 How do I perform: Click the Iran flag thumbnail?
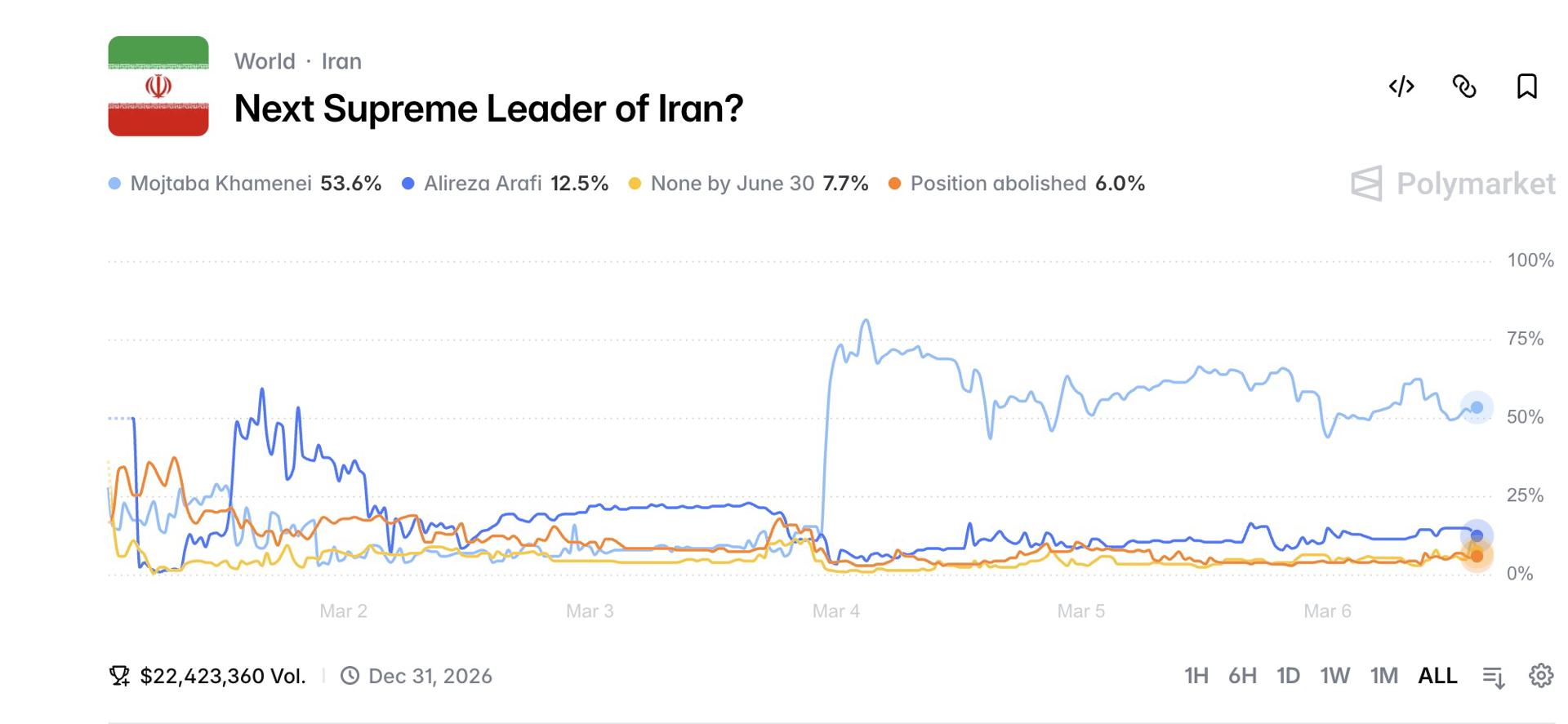pos(158,86)
